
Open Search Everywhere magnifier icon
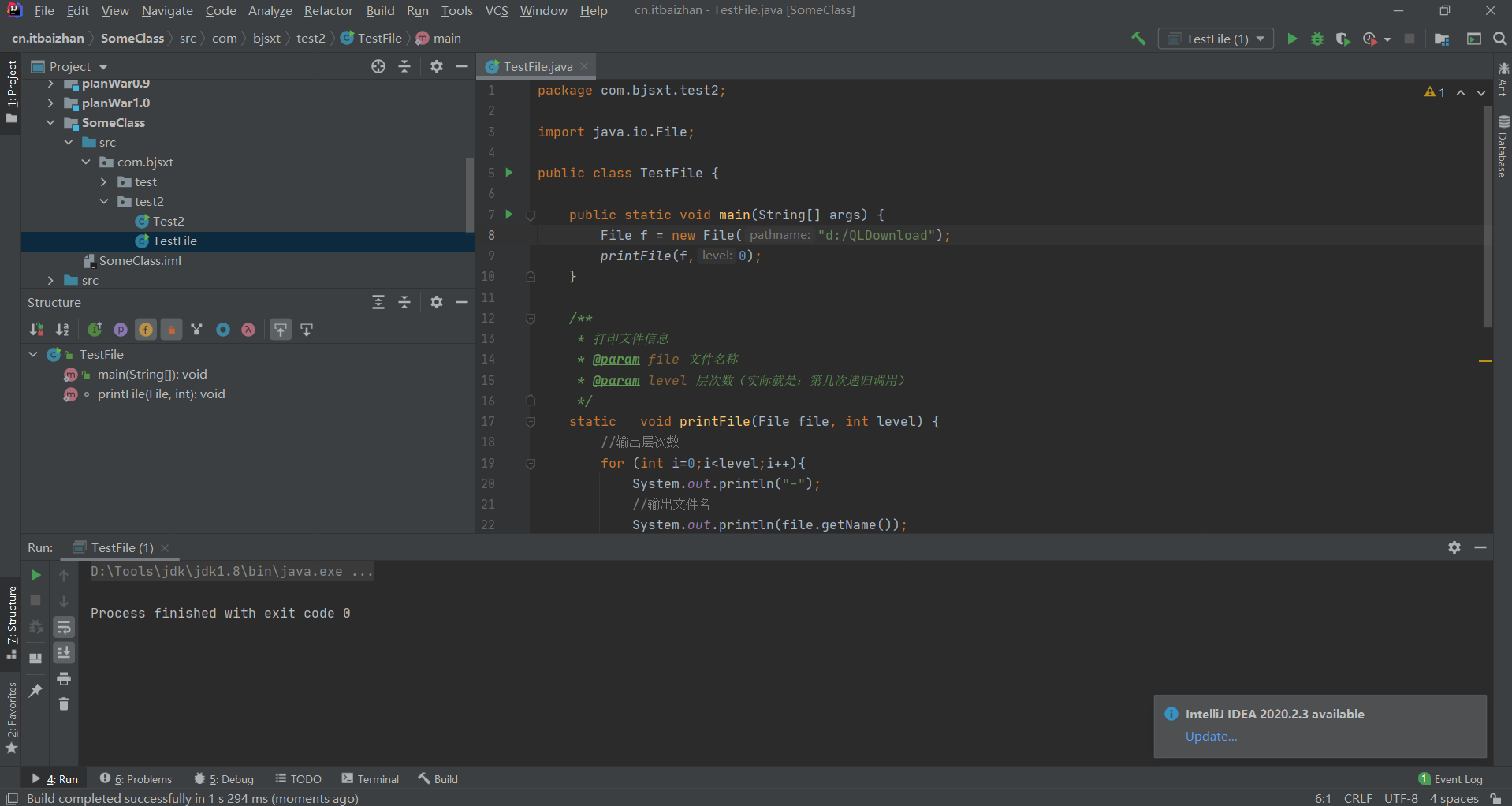[x=1500, y=39]
